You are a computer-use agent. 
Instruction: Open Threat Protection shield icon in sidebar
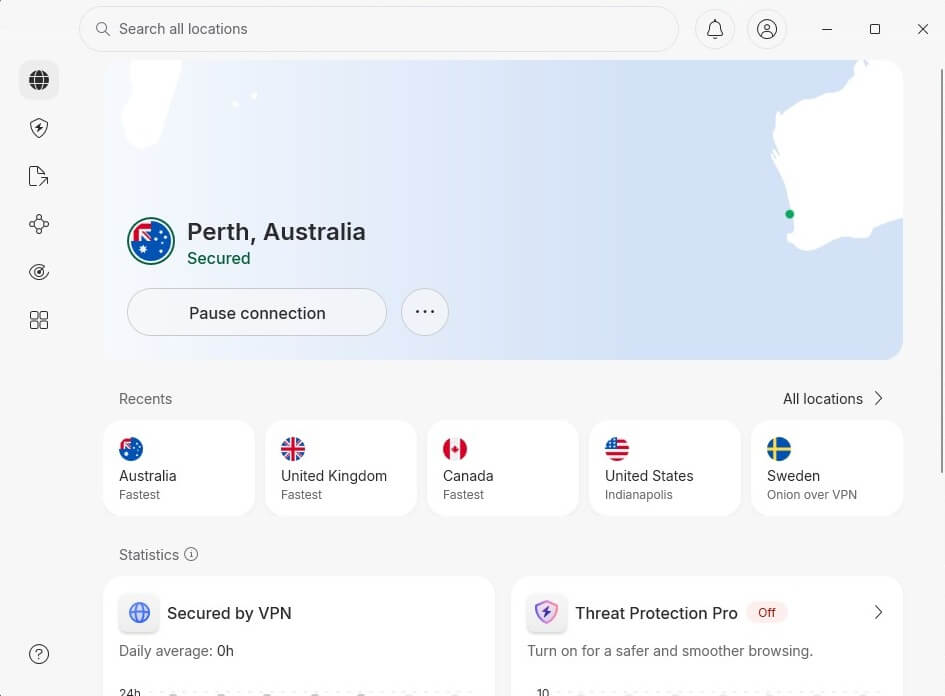tap(39, 128)
